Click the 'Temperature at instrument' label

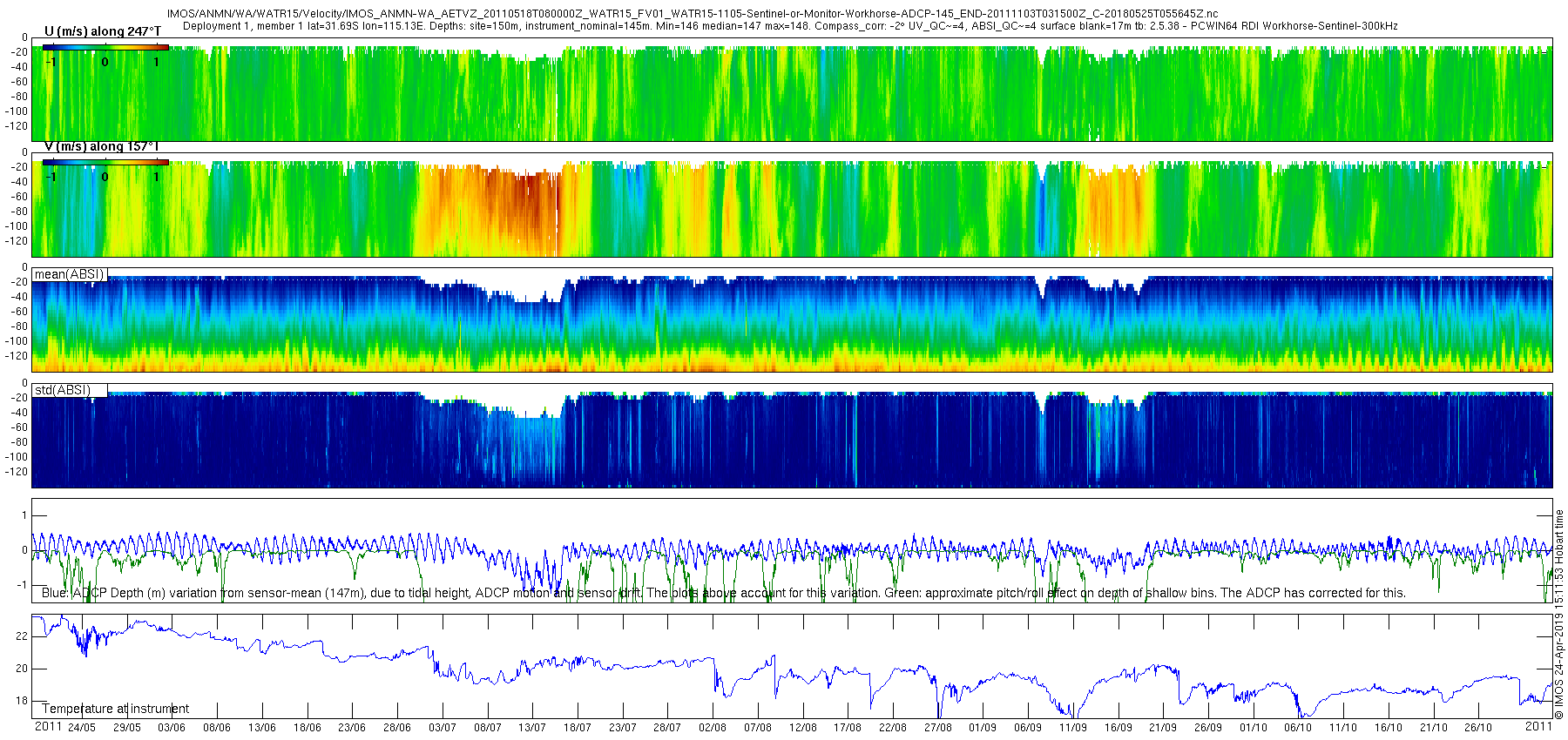(x=116, y=709)
